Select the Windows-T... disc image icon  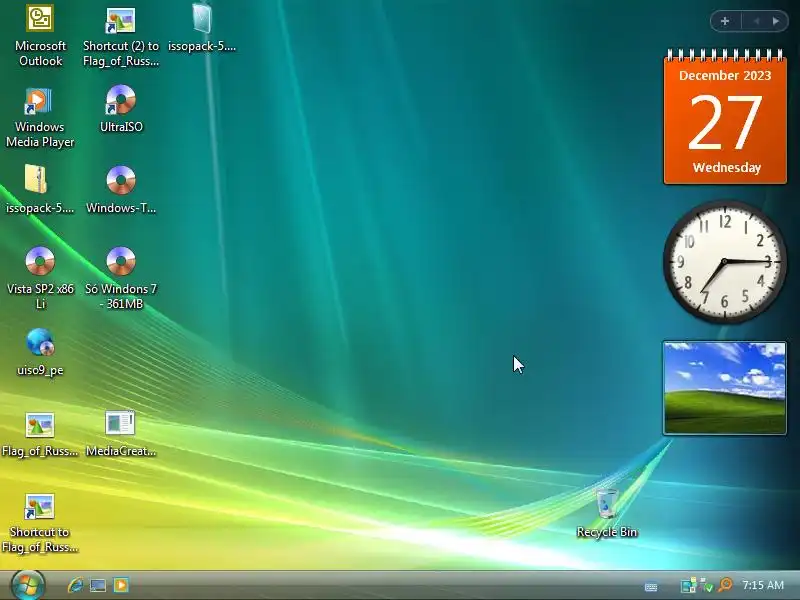121,189
